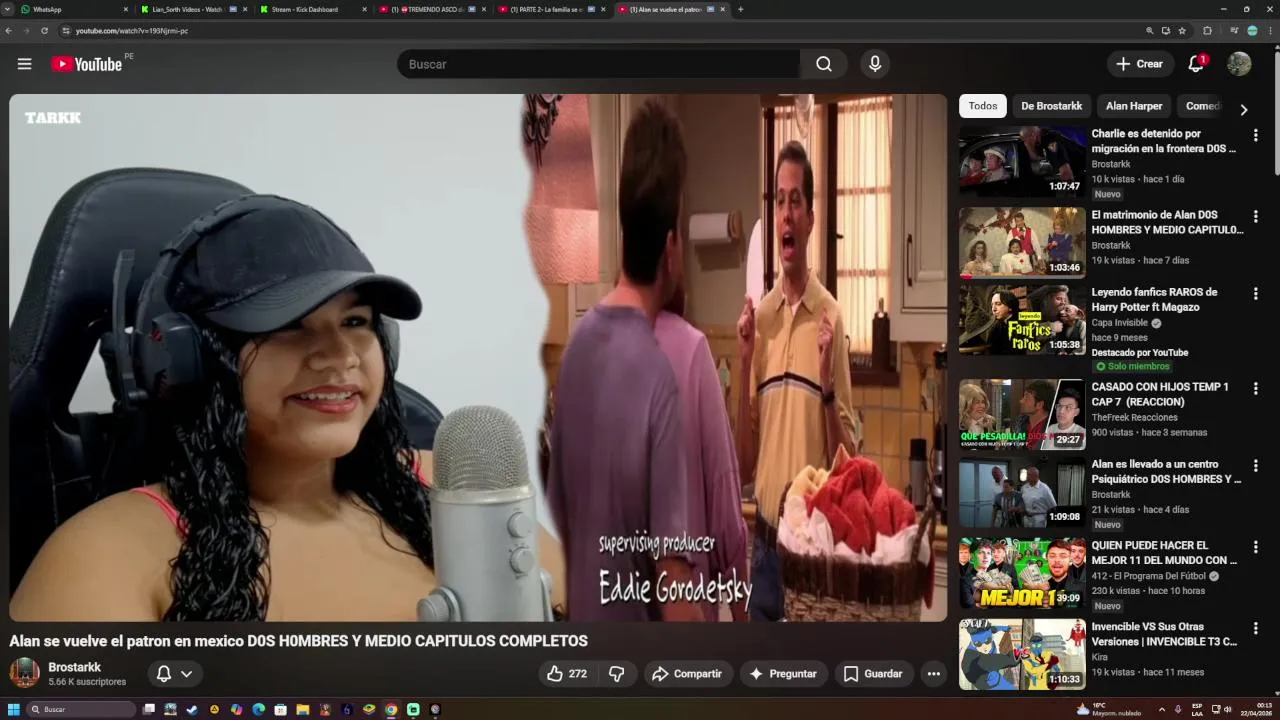
Task: Go to the YouTube home logo
Action: (86, 64)
